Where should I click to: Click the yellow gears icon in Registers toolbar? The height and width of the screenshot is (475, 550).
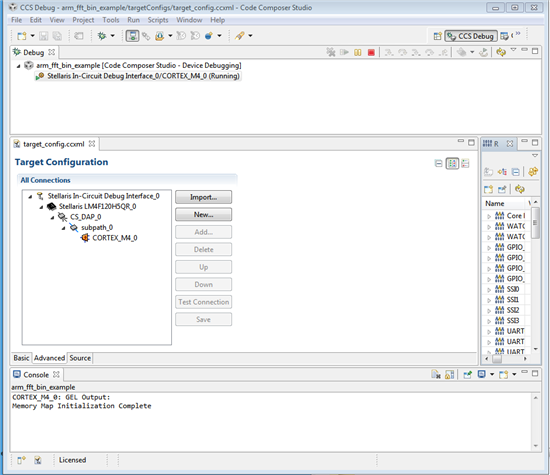(533, 172)
